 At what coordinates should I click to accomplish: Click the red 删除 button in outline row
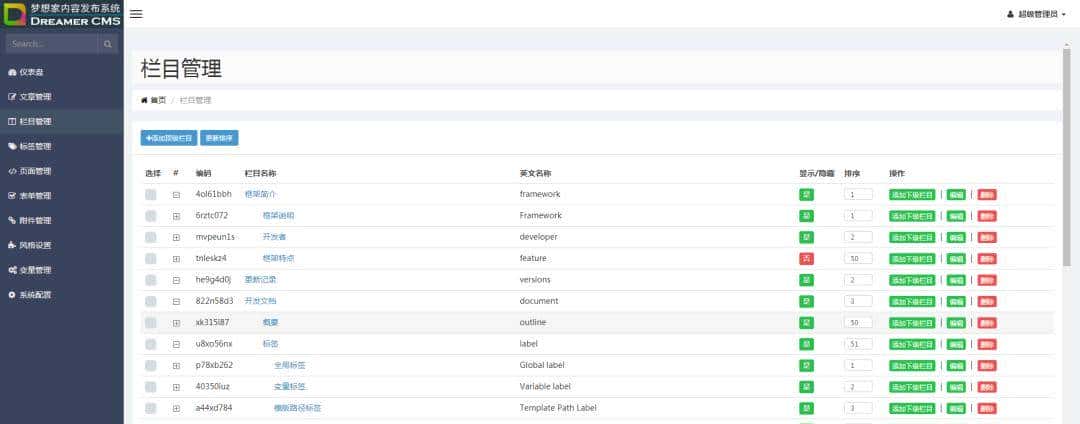[987, 323]
